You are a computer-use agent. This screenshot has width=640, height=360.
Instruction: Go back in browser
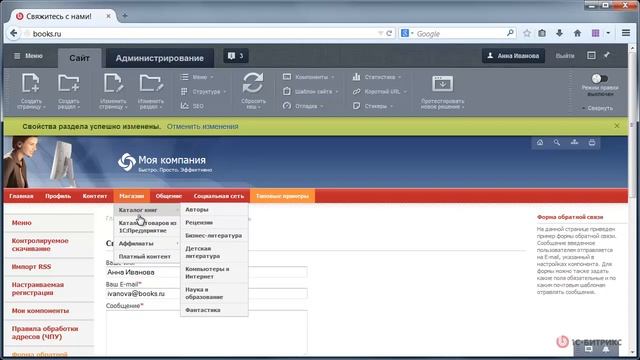click(13, 33)
